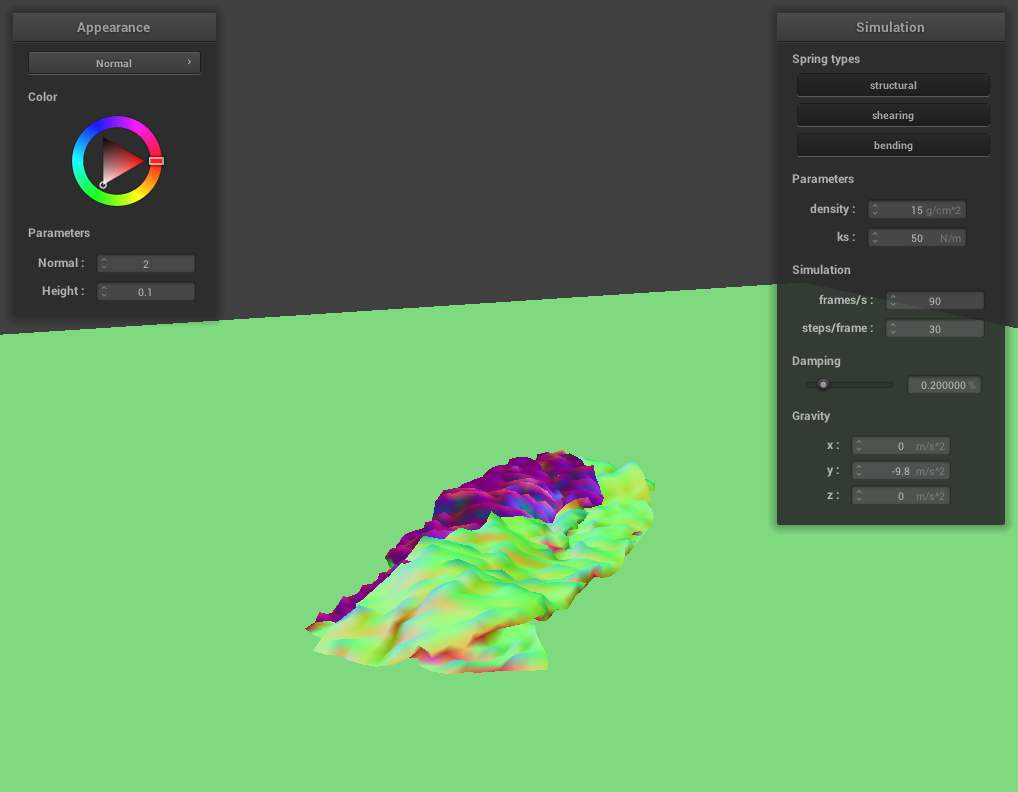Click the frames/s stepper arrows
Viewport: 1018px width, 792px height.
coord(893,301)
